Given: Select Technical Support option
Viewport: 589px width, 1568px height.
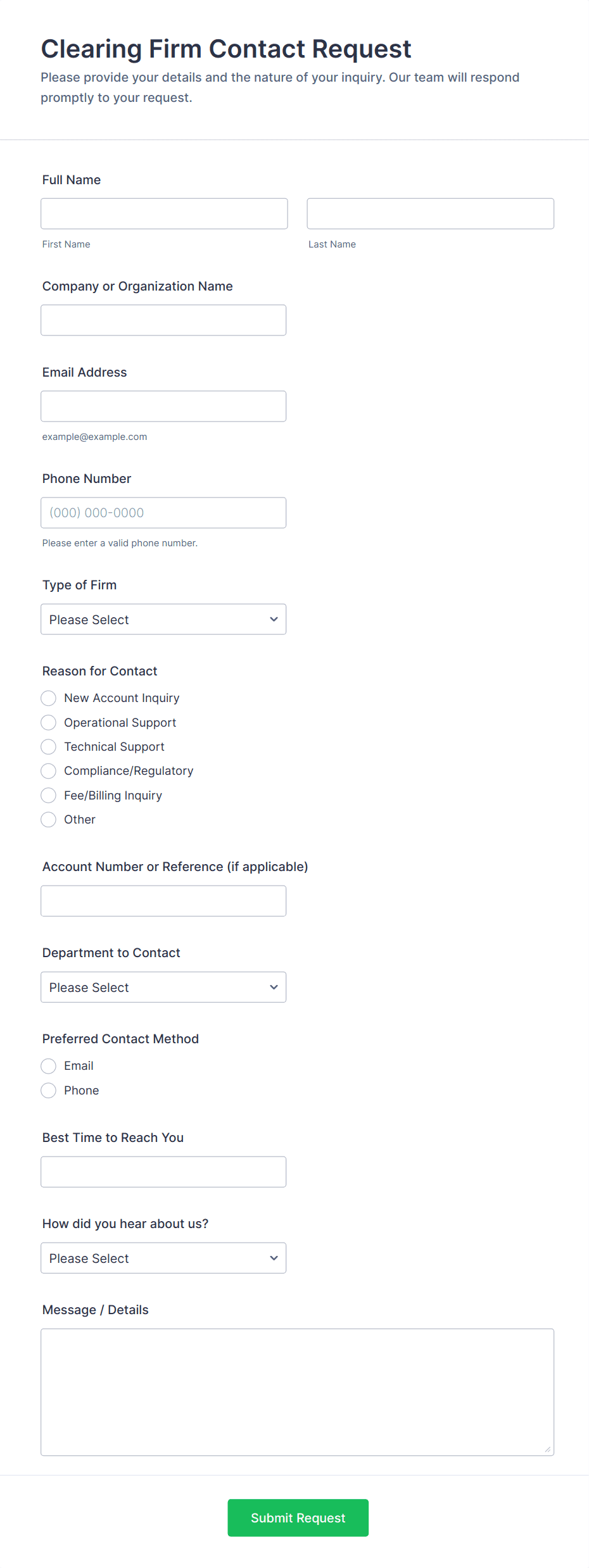Looking at the screenshot, I should coord(48,747).
